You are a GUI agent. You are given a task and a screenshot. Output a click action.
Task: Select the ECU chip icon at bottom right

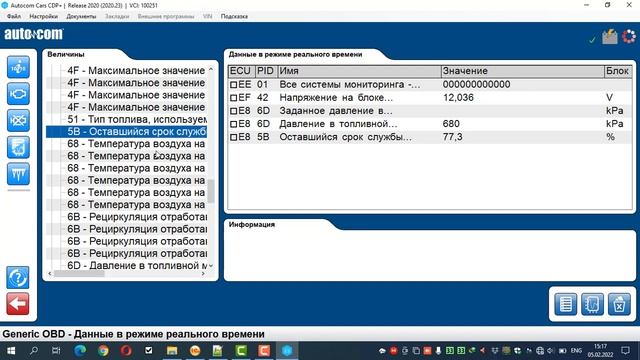pyautogui.click(x=592, y=304)
